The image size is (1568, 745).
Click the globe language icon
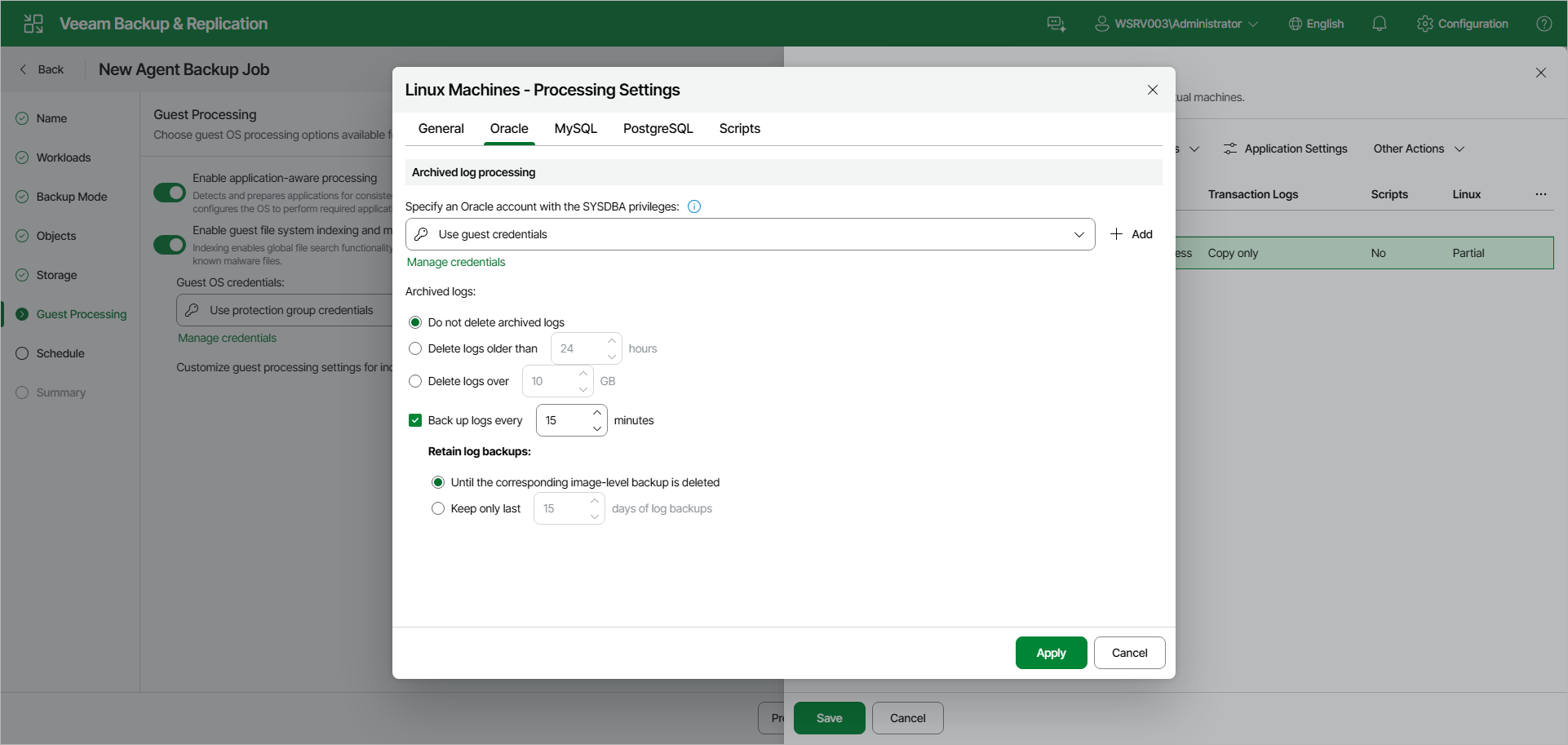pos(1295,24)
